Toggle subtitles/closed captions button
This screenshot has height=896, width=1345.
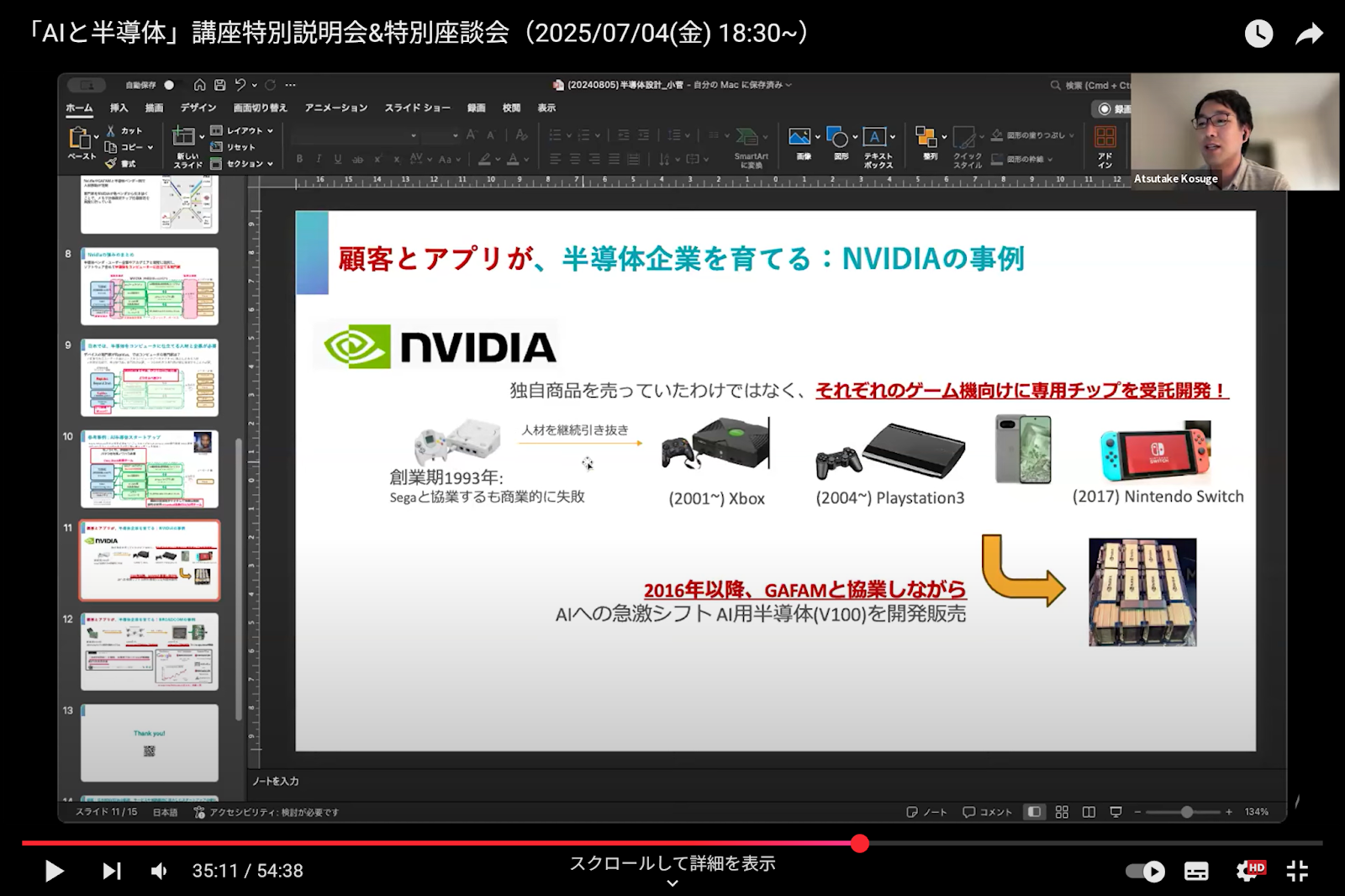click(1196, 872)
